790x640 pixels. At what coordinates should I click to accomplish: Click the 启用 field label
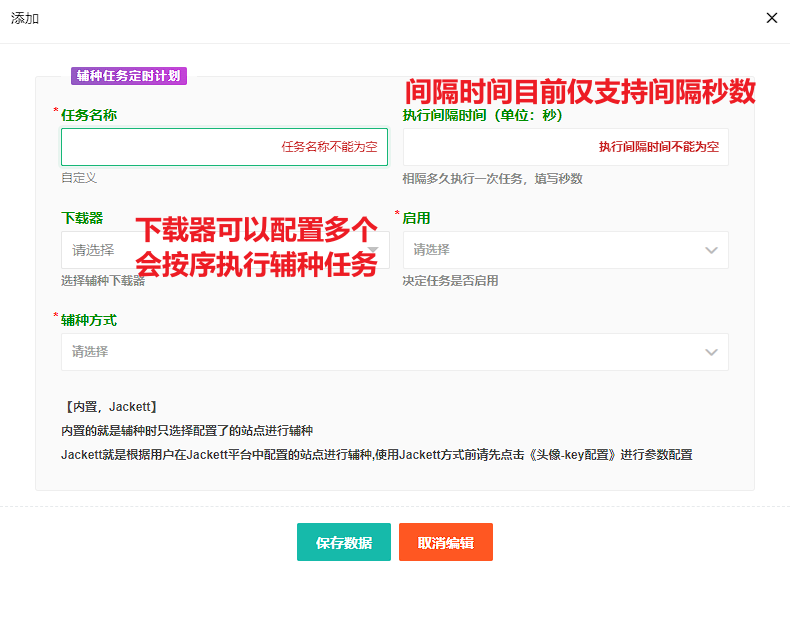pyautogui.click(x=416, y=218)
